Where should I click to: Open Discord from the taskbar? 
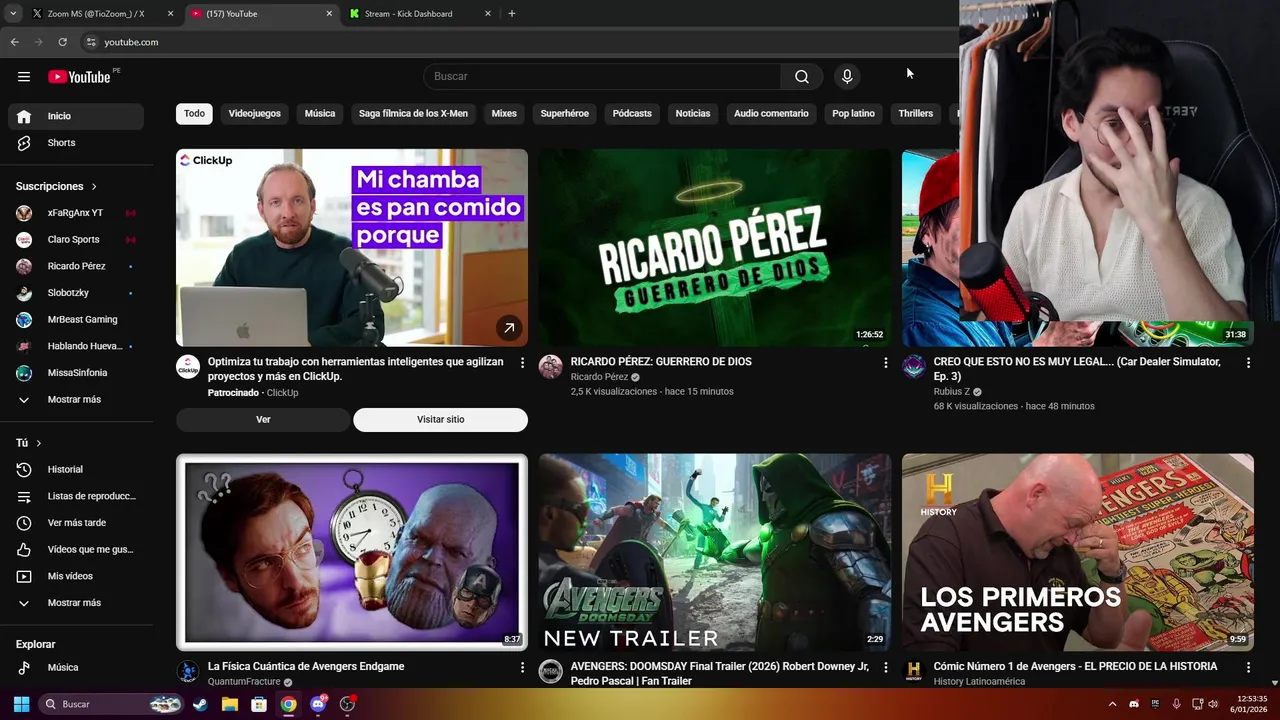(318, 704)
